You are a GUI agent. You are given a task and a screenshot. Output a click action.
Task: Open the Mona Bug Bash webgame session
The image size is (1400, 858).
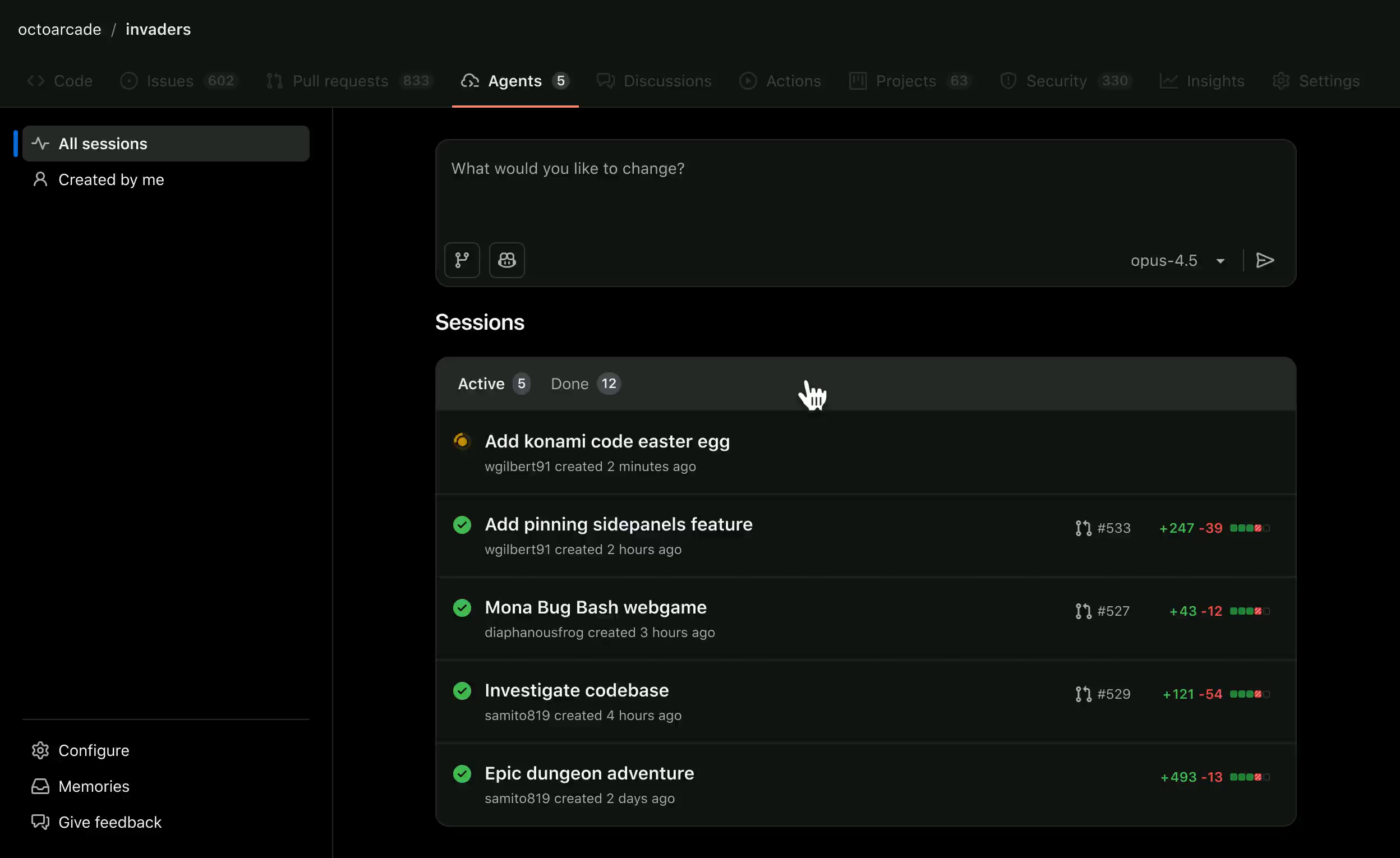coord(596,607)
